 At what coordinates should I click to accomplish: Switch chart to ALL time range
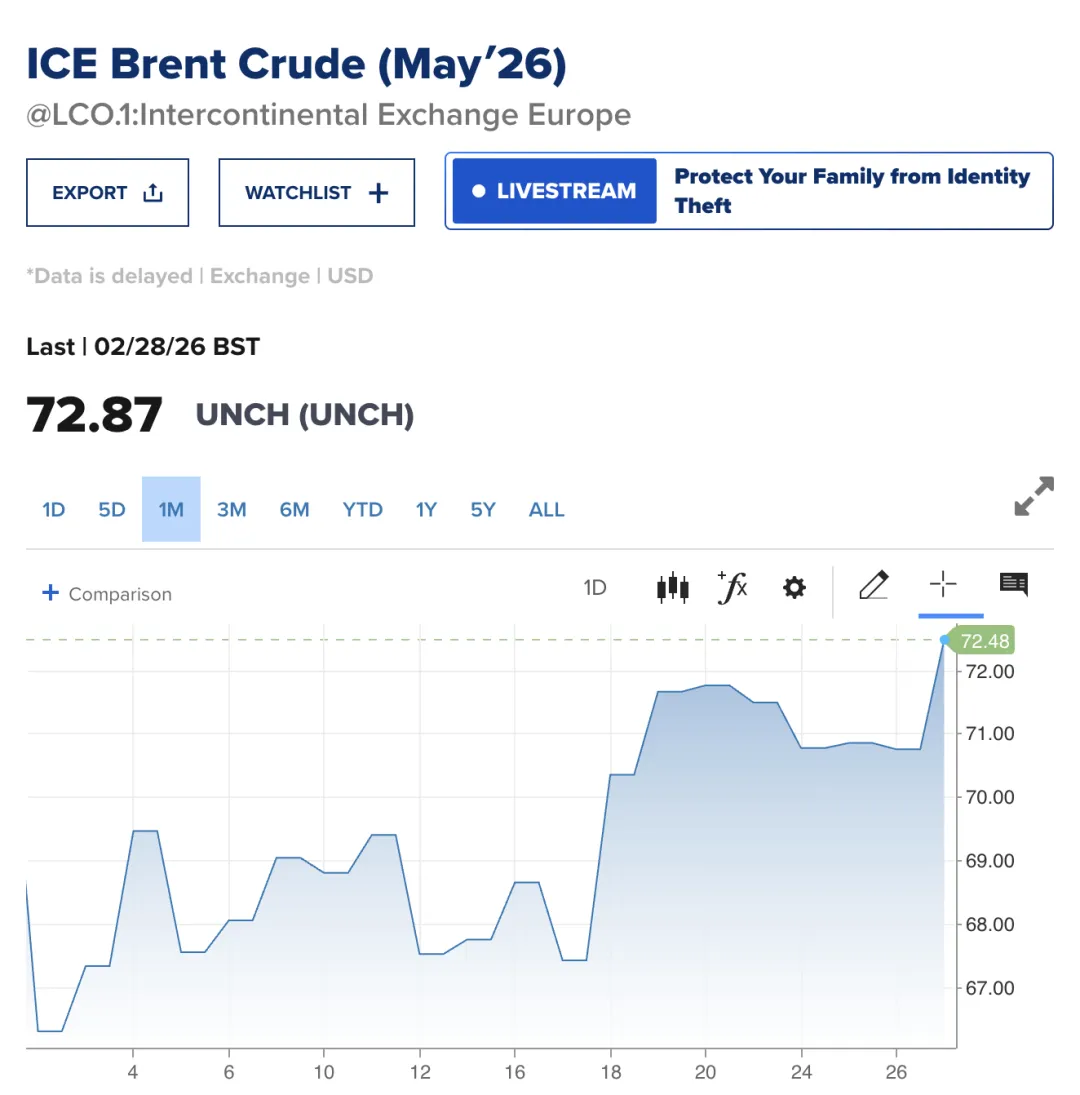[546, 510]
